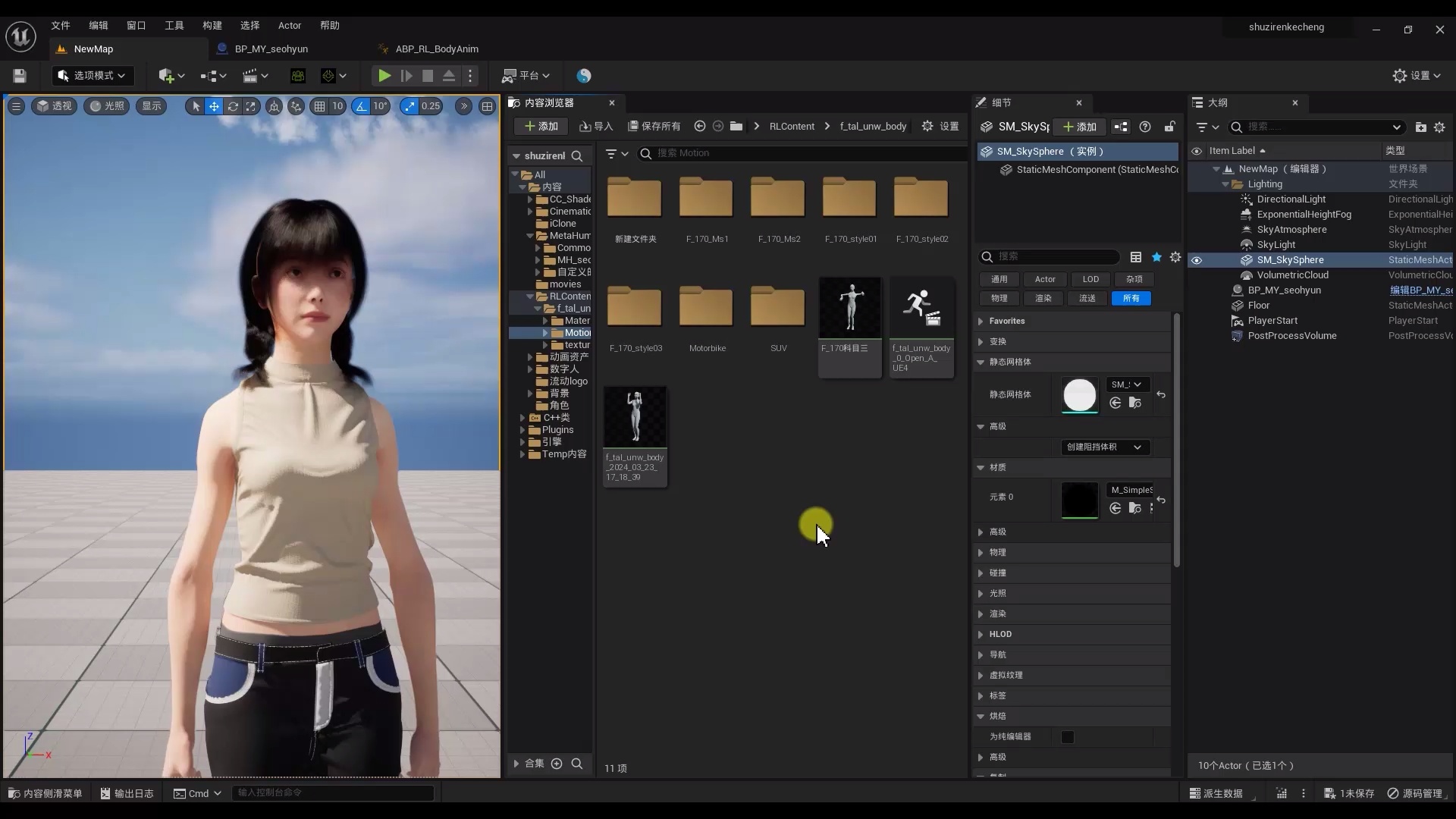Viewport: 1456px width, 819px height.
Task: Click the 编辑BP_MY_seohyun link in the outliner
Action: pyautogui.click(x=1420, y=290)
